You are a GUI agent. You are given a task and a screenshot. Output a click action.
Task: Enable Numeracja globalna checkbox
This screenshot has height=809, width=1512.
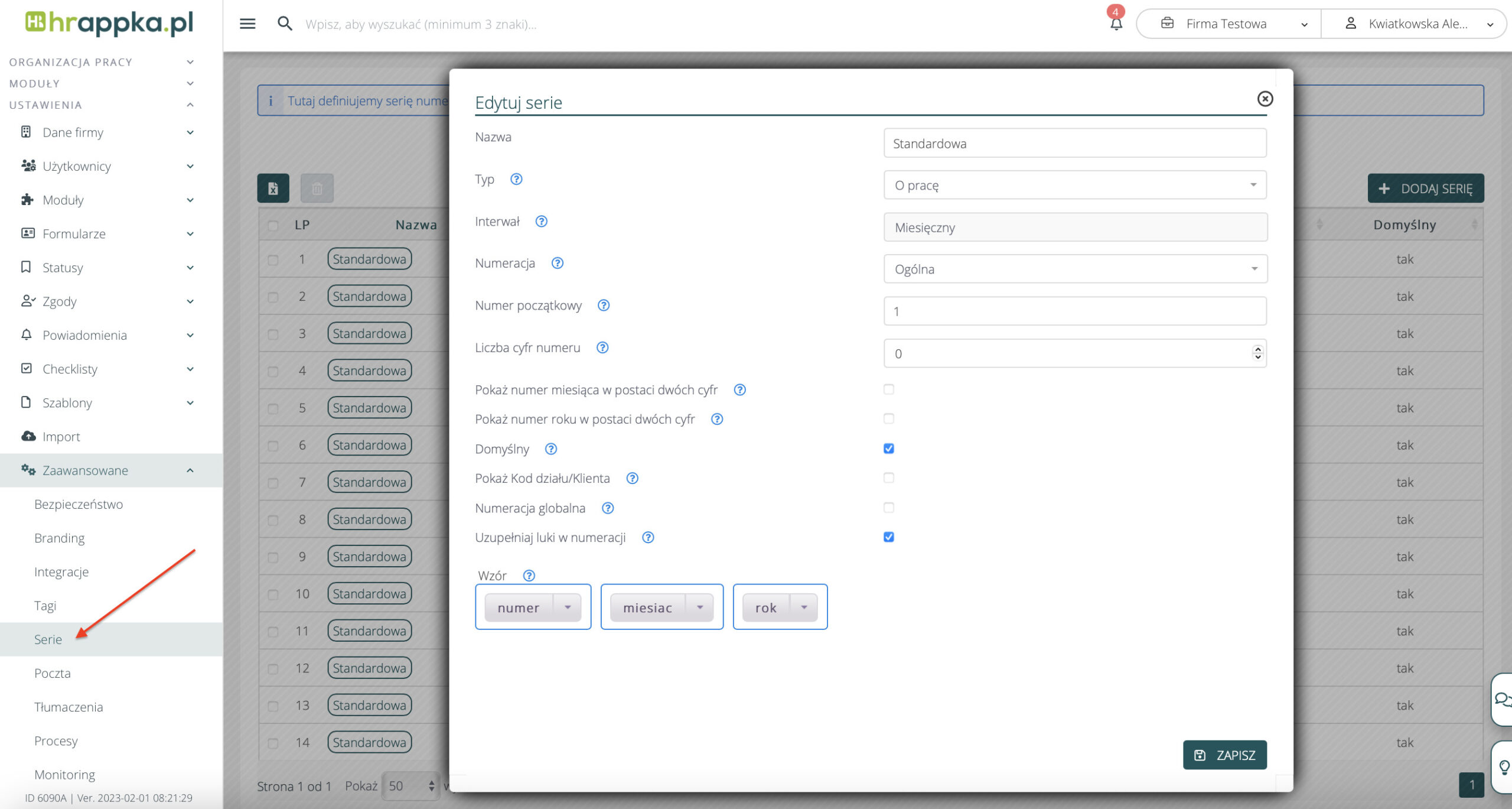click(889, 508)
